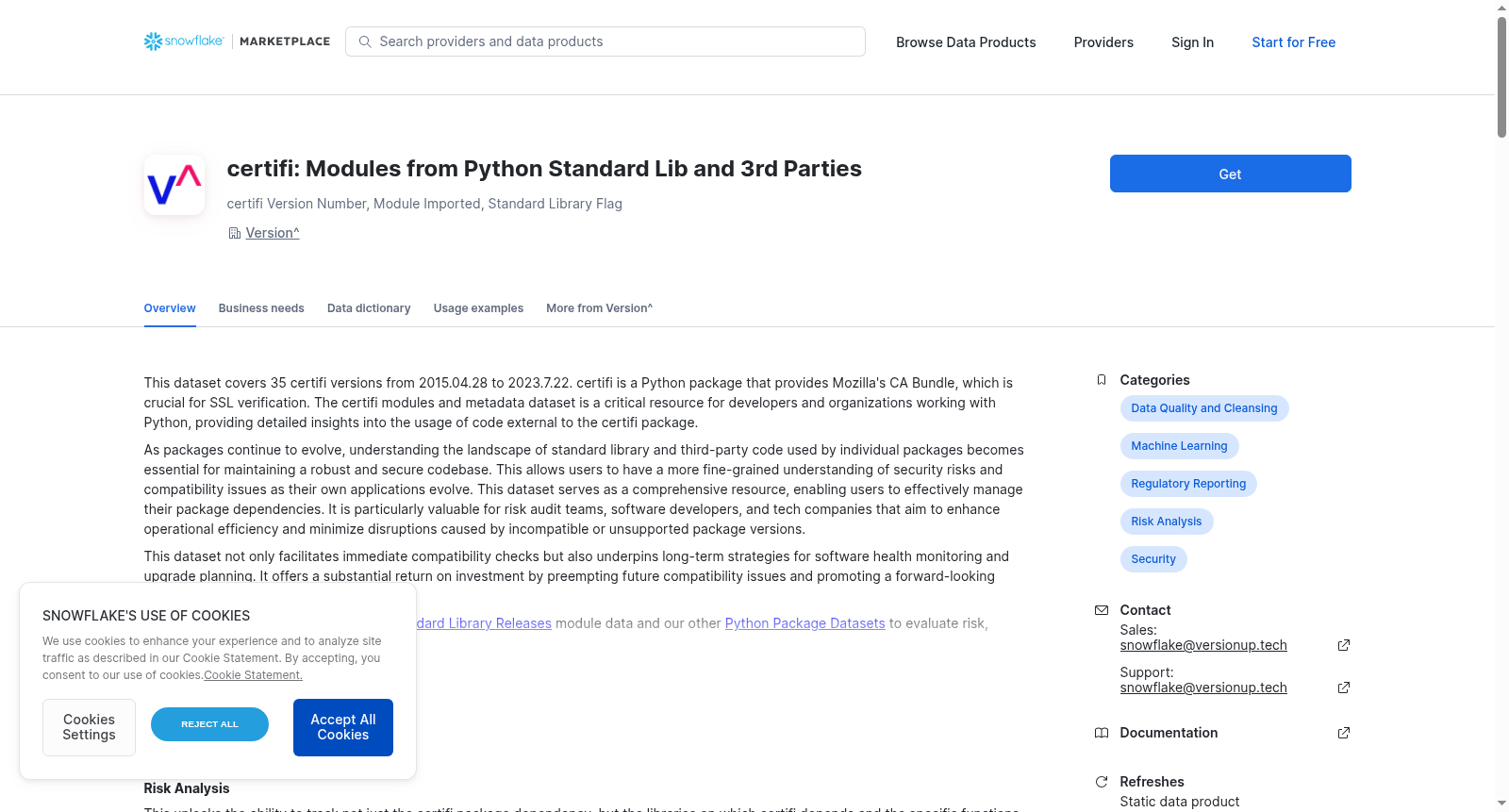
Task: Open Cookies Settings
Action: click(89, 727)
